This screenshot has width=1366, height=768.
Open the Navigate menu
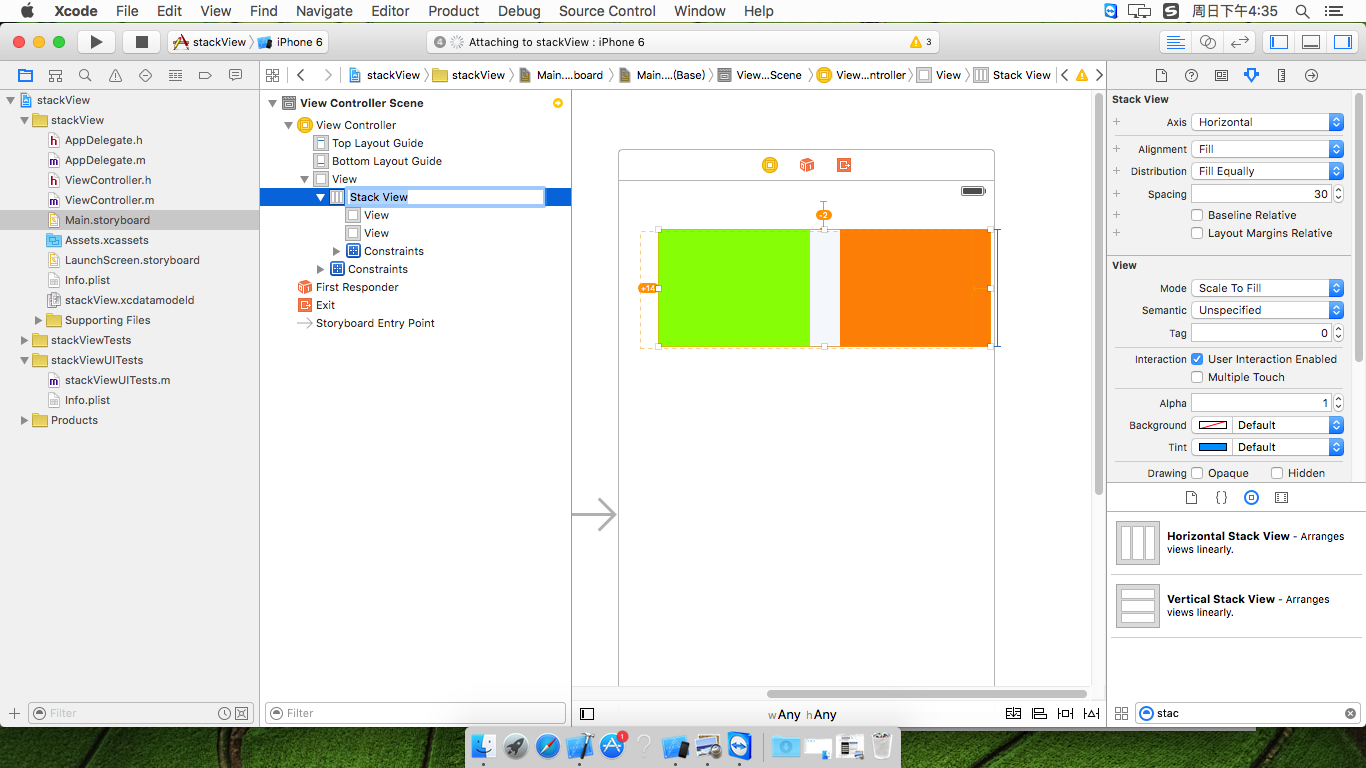(x=324, y=11)
